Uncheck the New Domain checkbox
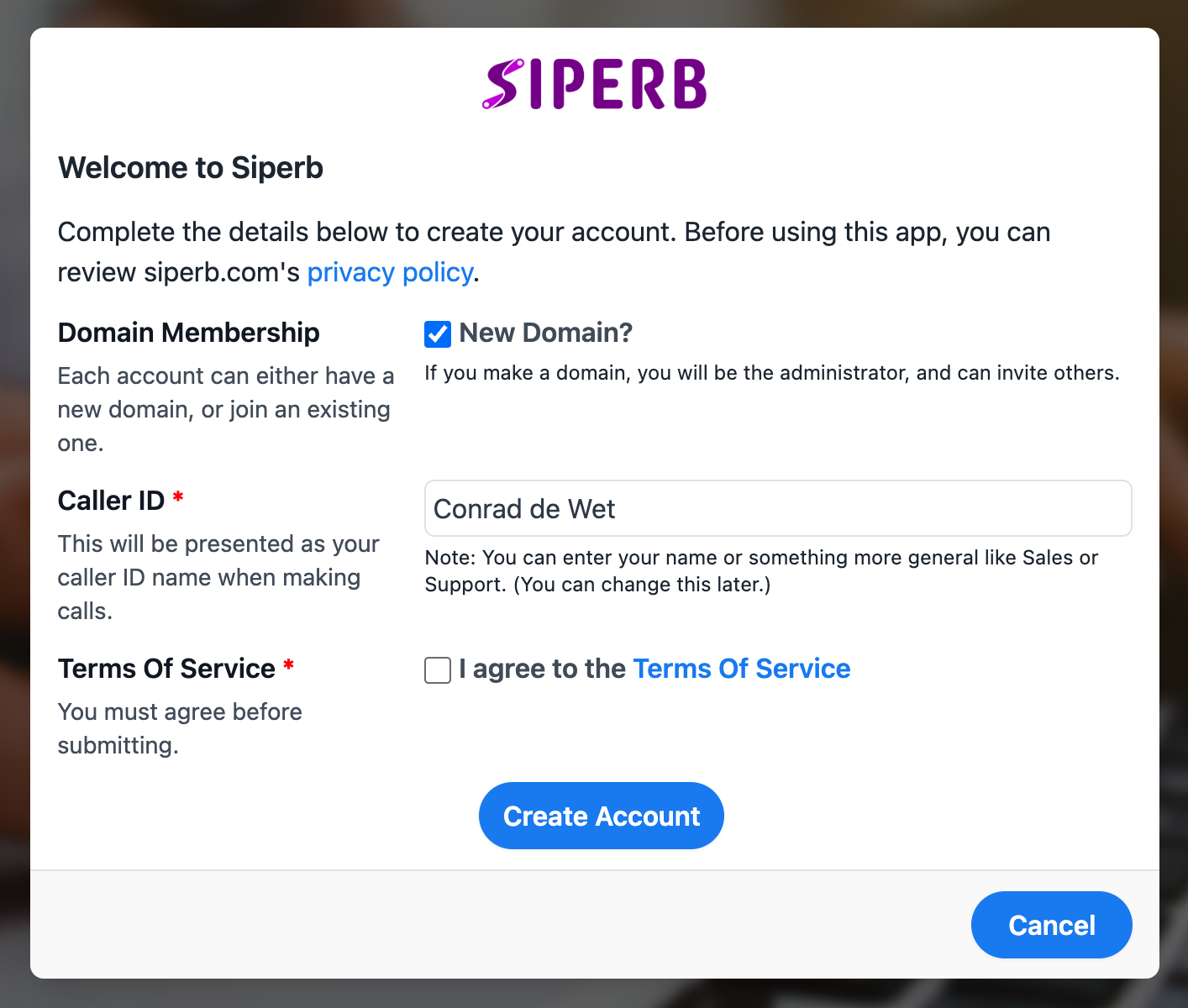1188x1008 pixels. [438, 334]
